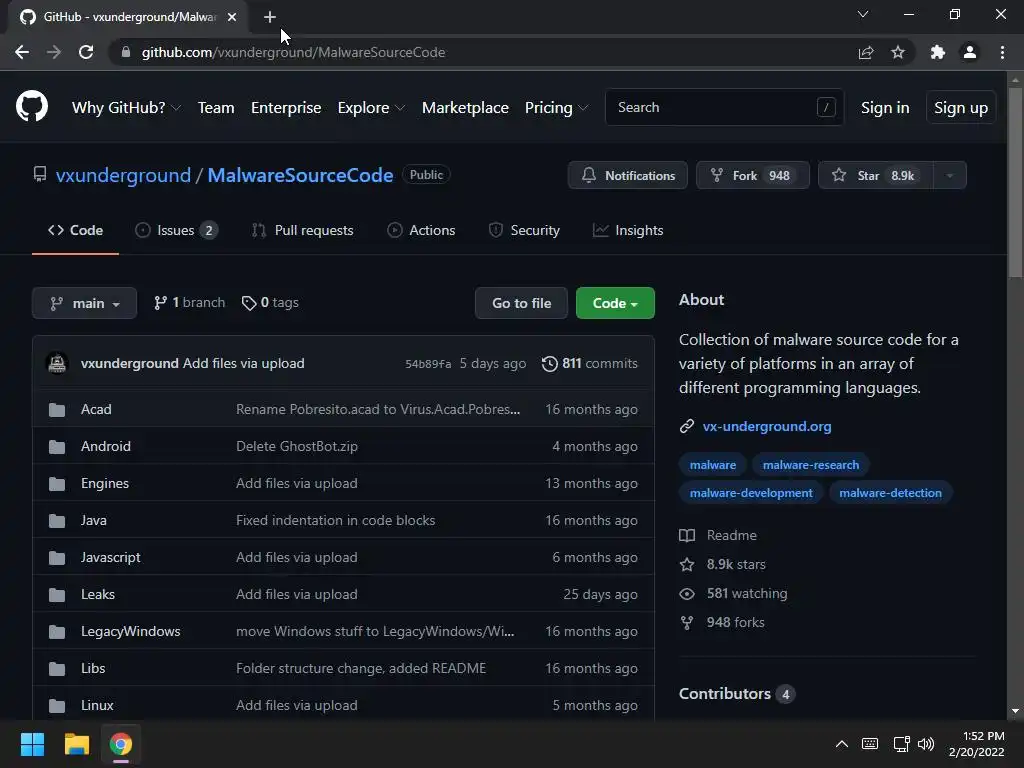Switch to the Insights tab
This screenshot has width=1024, height=768.
pyautogui.click(x=628, y=231)
